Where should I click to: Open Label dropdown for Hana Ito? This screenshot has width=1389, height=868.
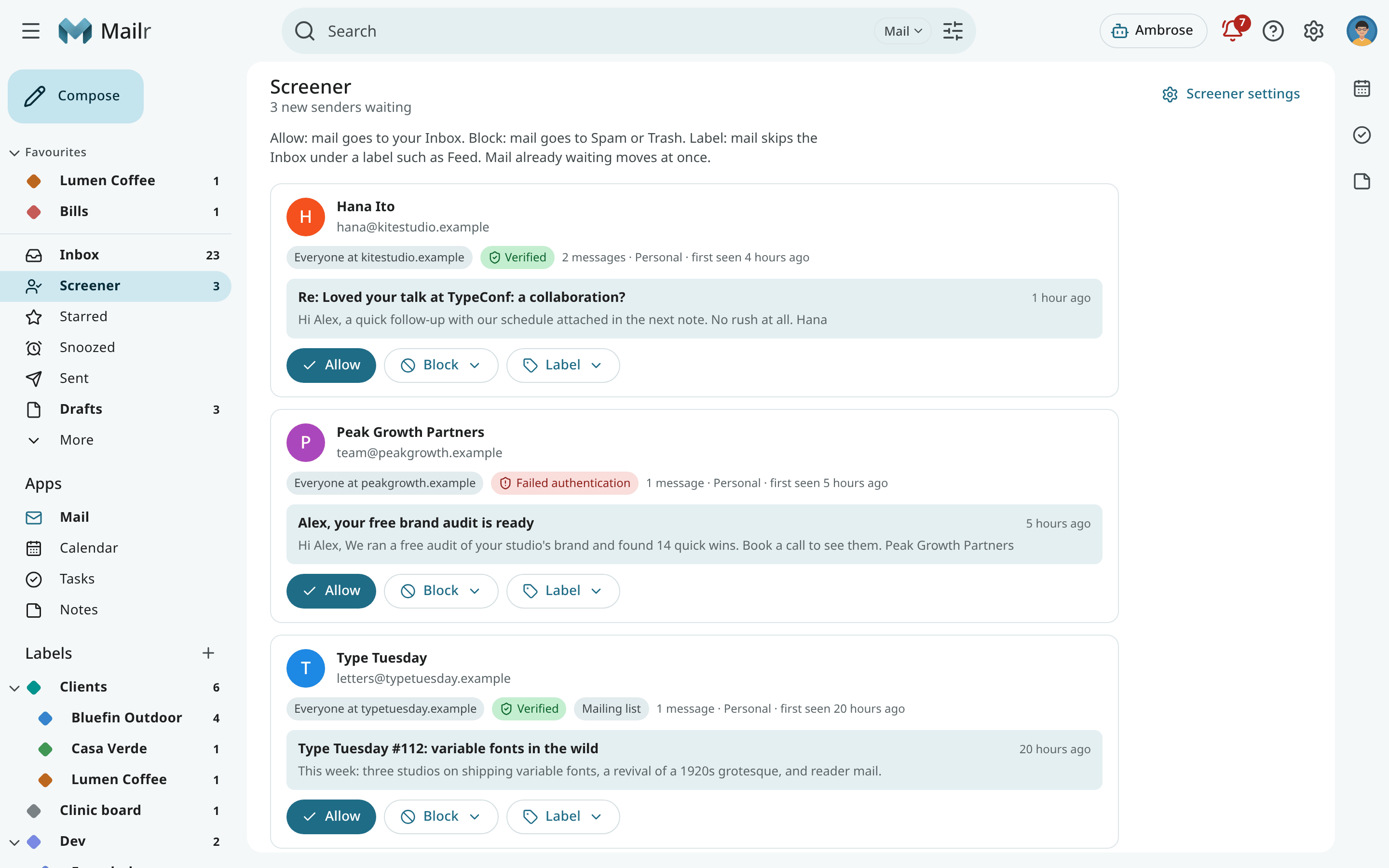coord(562,365)
